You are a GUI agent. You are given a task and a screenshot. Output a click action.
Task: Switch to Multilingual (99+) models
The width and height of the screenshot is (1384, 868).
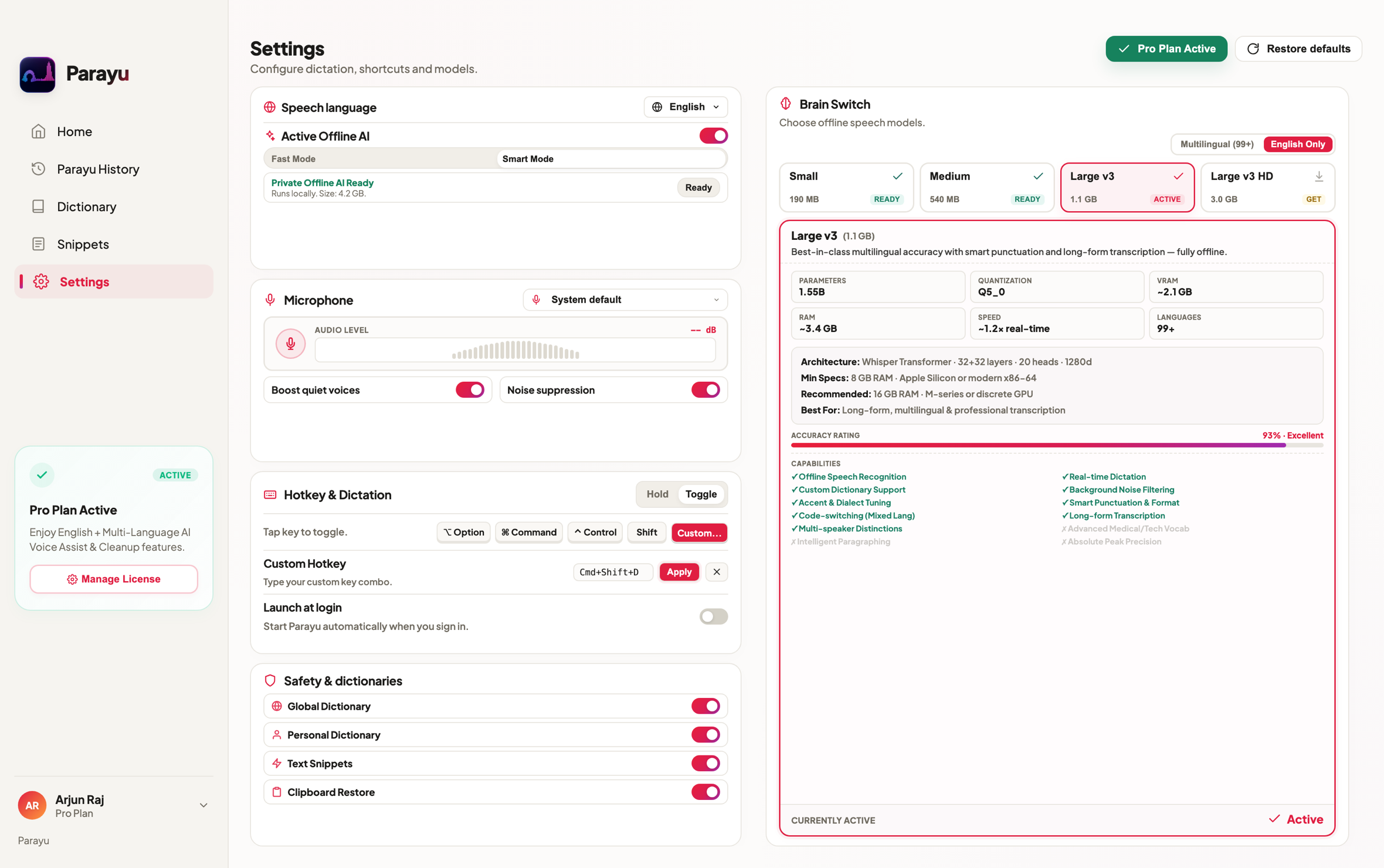1217,144
